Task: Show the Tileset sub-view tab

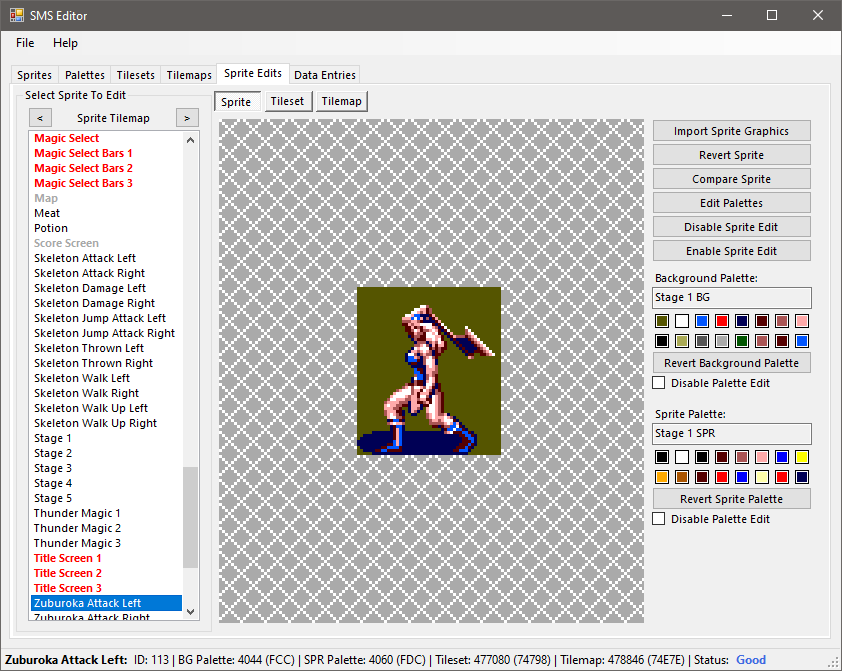Action: [287, 101]
